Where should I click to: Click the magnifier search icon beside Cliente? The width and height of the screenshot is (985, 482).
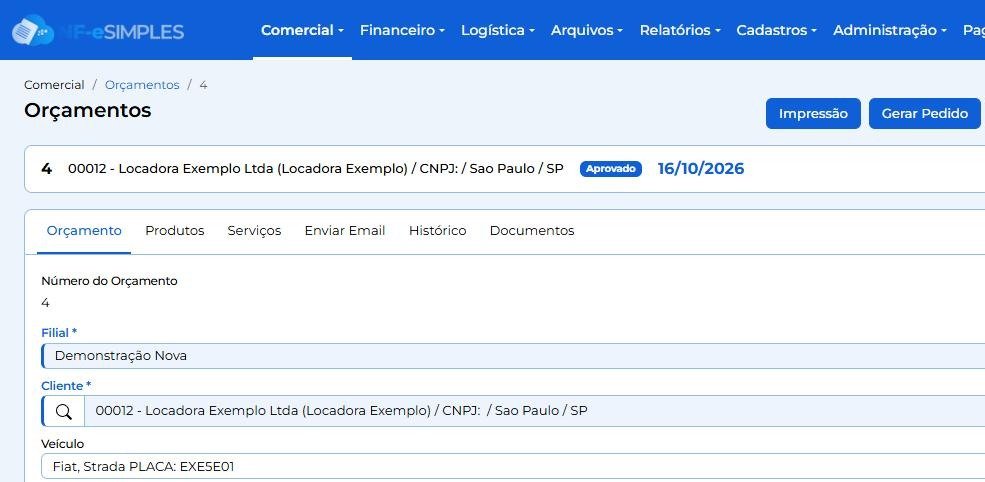[63, 412]
